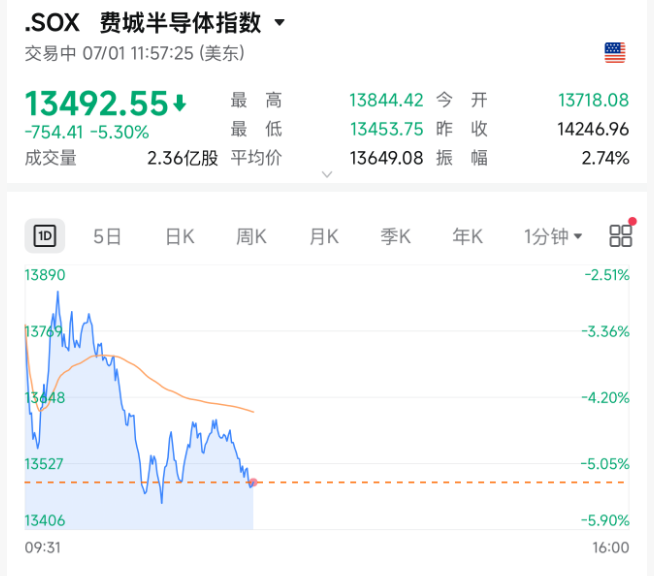Select the 周K chart tab
The image size is (654, 576).
[252, 236]
